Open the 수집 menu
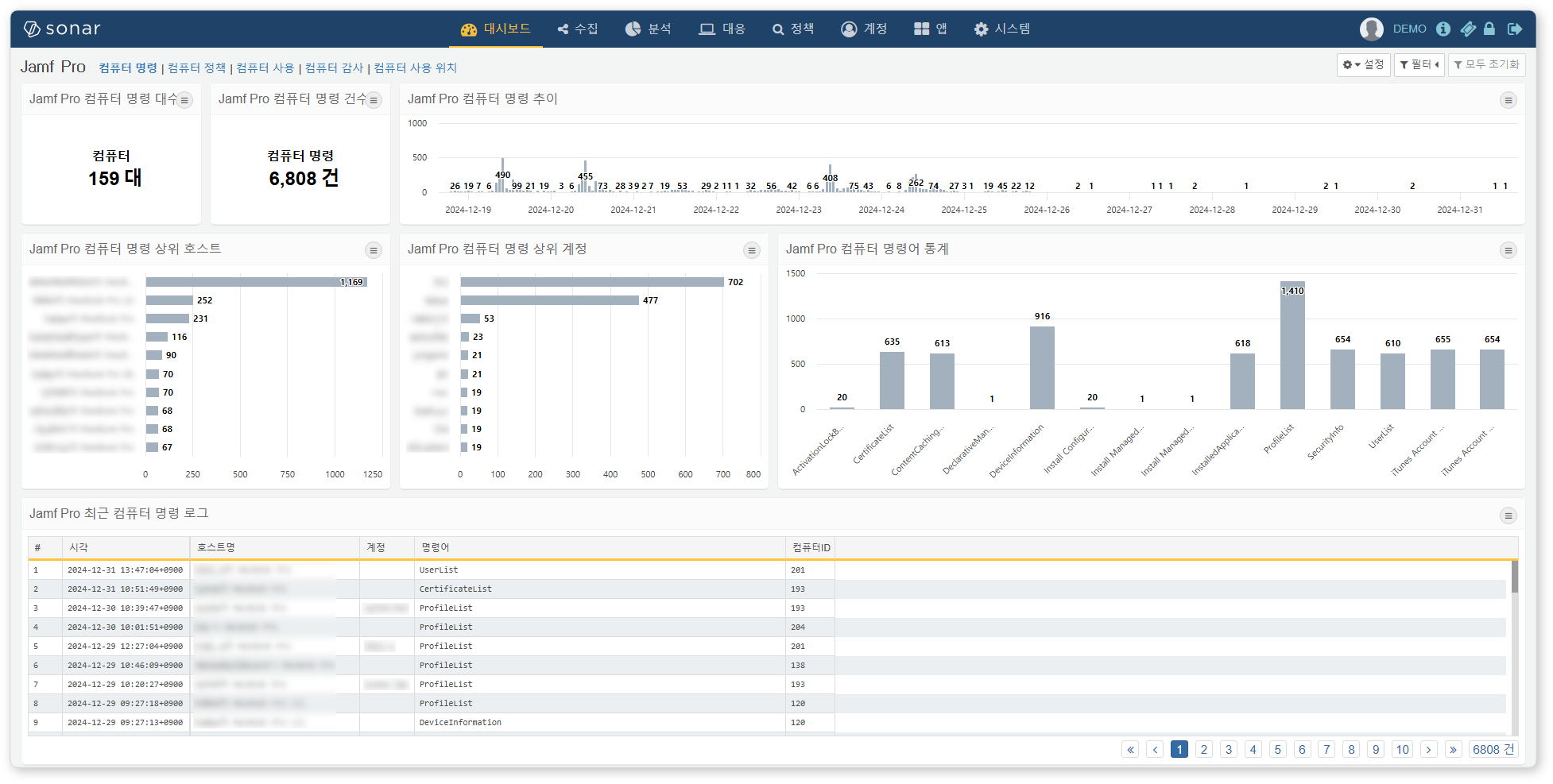Image resolution: width=1553 pixels, height=784 pixels. pos(578,29)
